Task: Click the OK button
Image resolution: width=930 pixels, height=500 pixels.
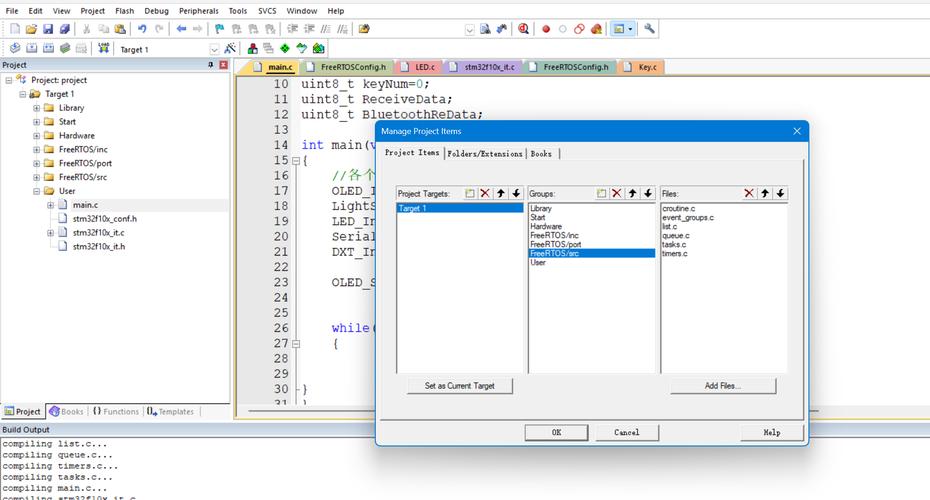Action: pyautogui.click(x=556, y=432)
